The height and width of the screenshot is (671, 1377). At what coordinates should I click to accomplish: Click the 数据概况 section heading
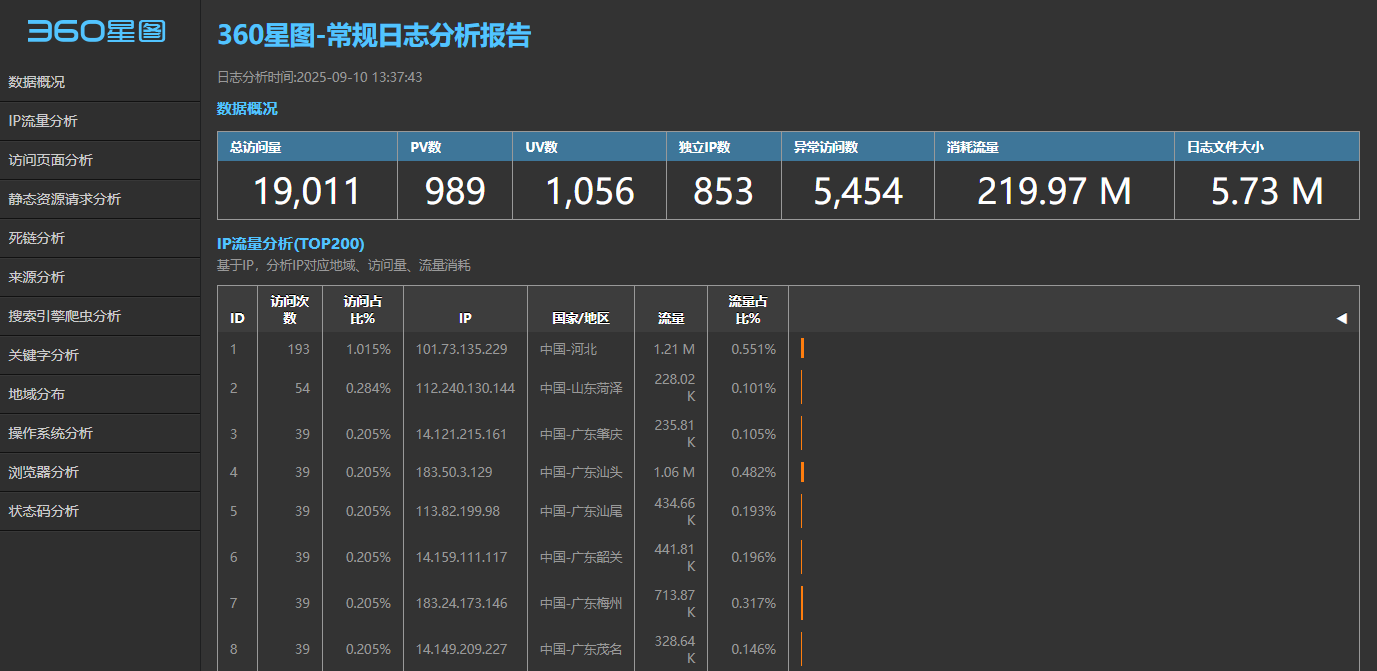point(247,109)
